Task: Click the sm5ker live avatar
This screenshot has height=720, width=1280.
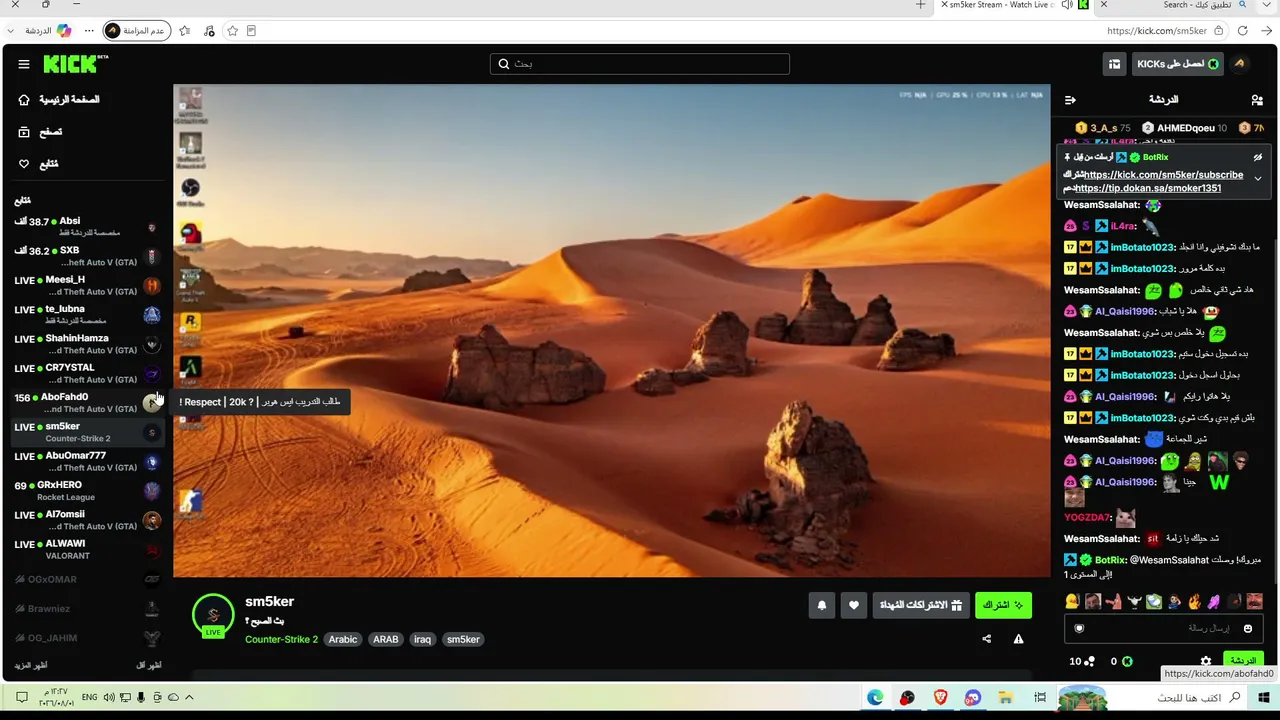Action: click(213, 616)
